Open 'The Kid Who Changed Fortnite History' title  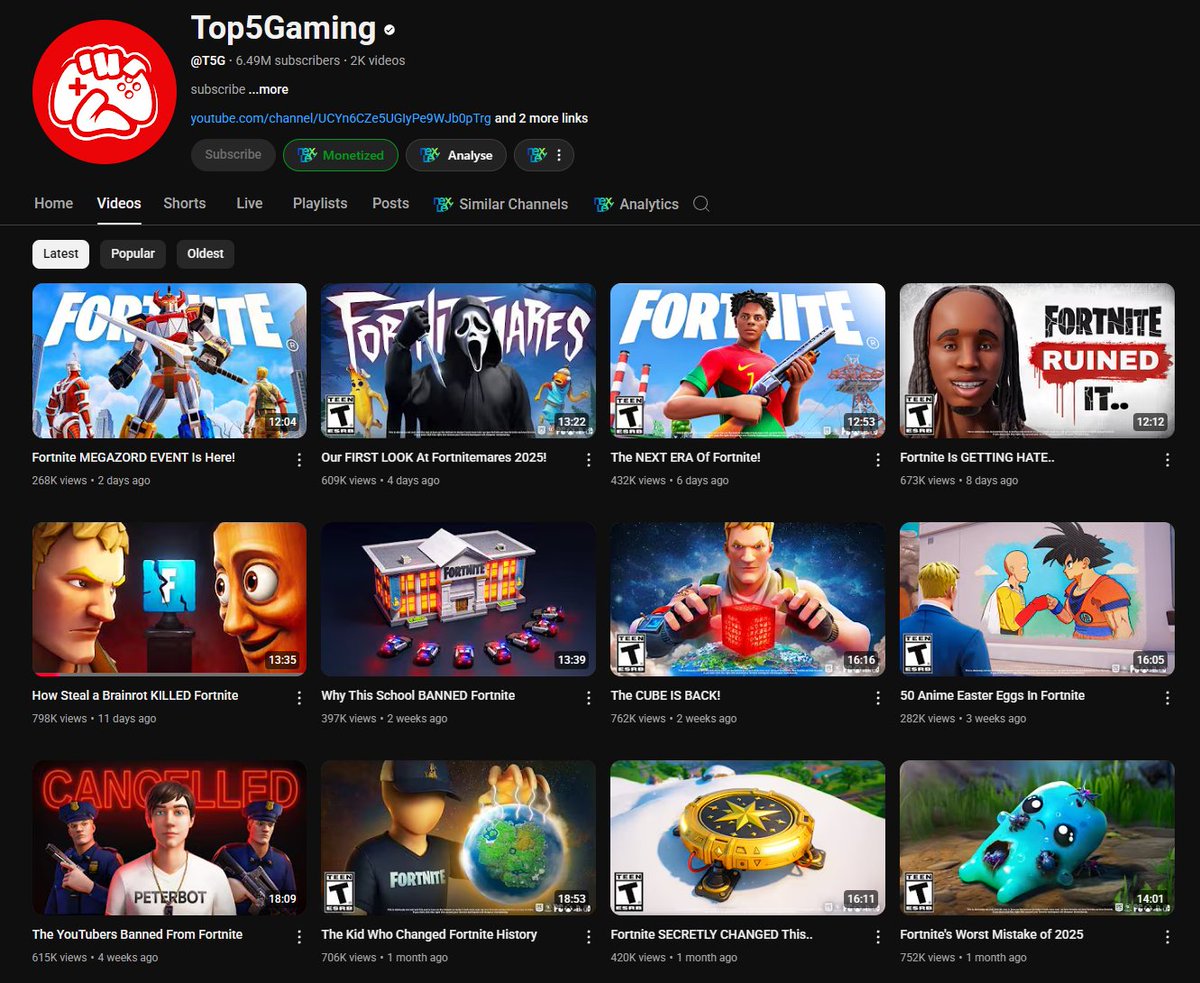coord(429,934)
